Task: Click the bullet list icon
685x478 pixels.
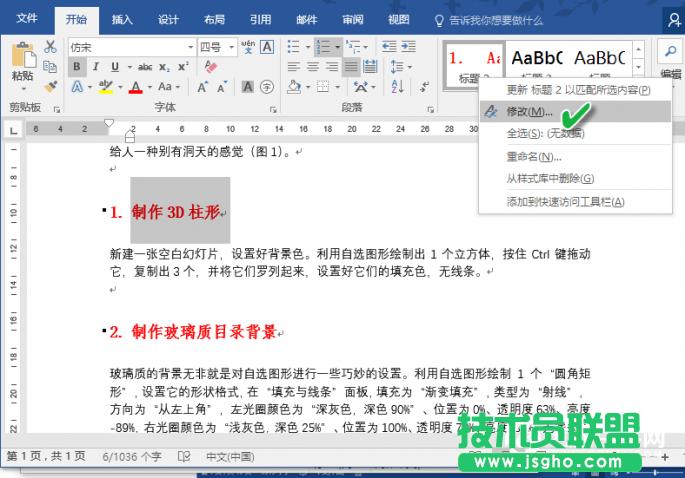Action: point(294,47)
